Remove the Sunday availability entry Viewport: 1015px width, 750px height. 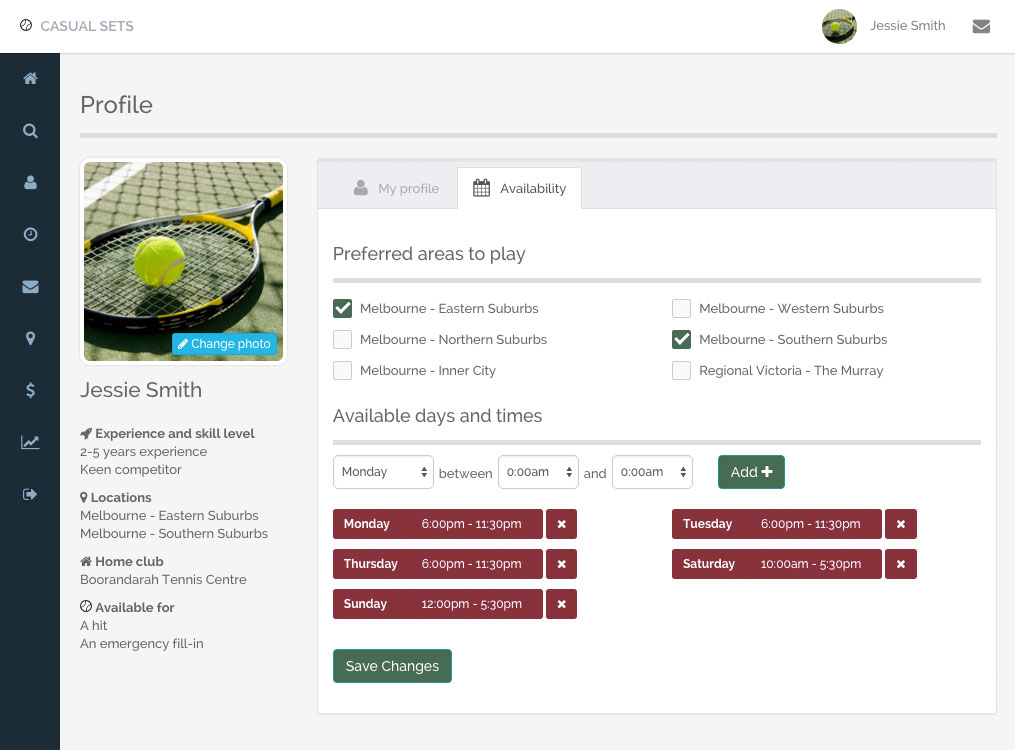(x=561, y=604)
